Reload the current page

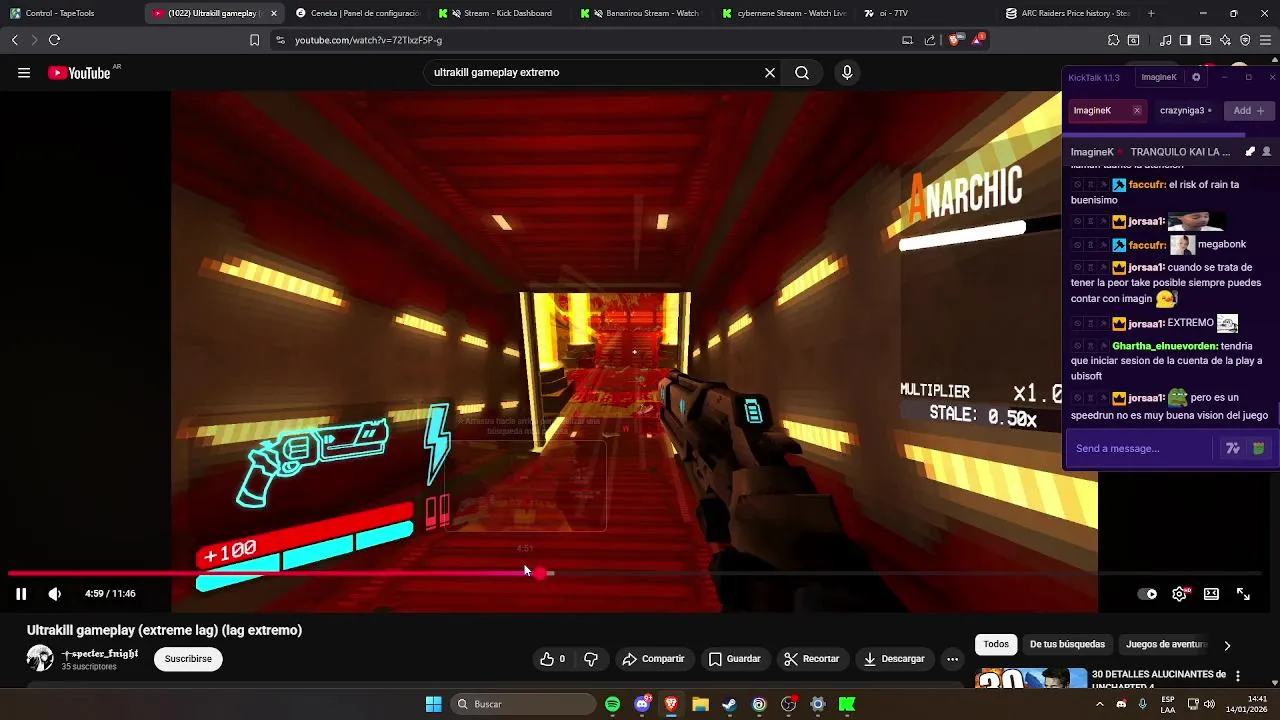click(x=54, y=40)
